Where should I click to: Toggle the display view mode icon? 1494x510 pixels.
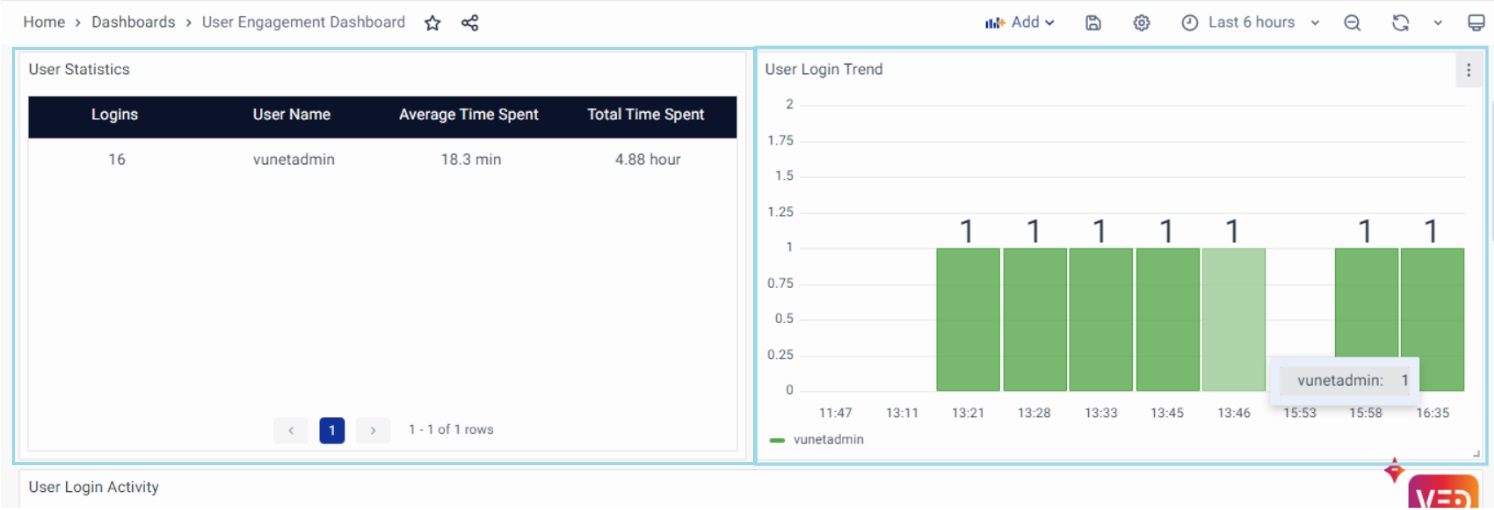[1476, 23]
